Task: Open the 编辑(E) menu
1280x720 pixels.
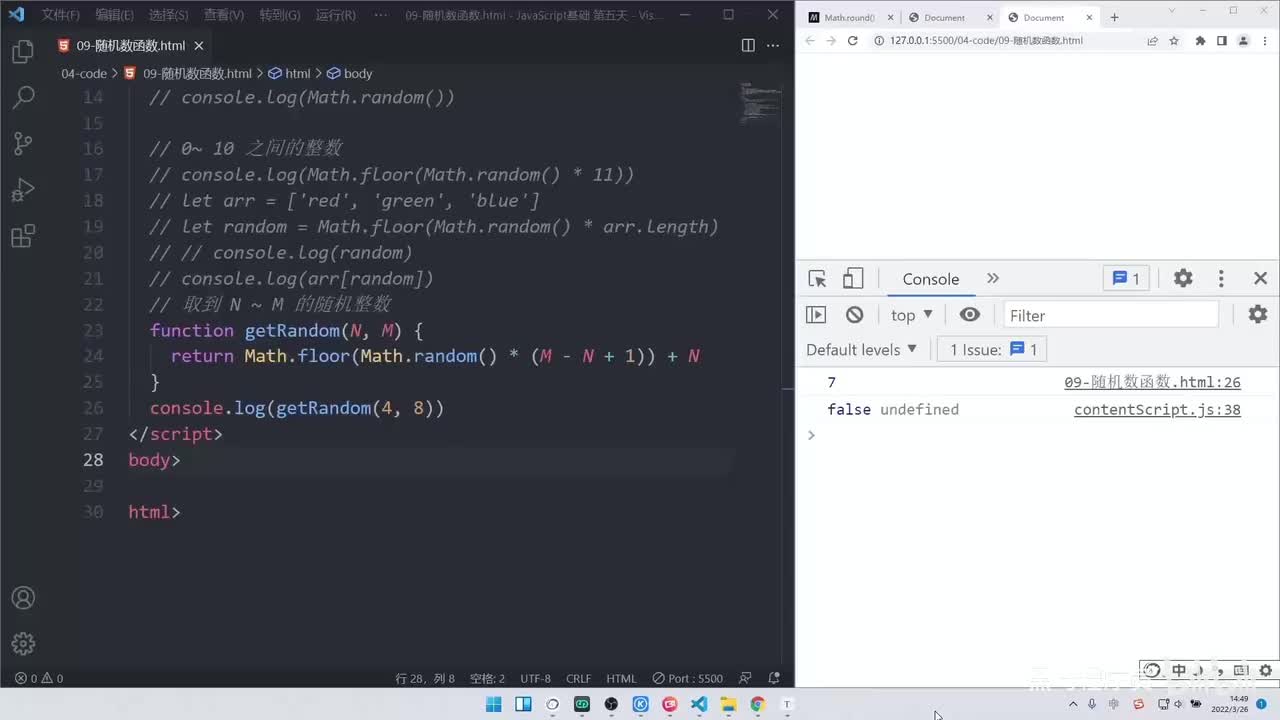Action: coord(114,15)
